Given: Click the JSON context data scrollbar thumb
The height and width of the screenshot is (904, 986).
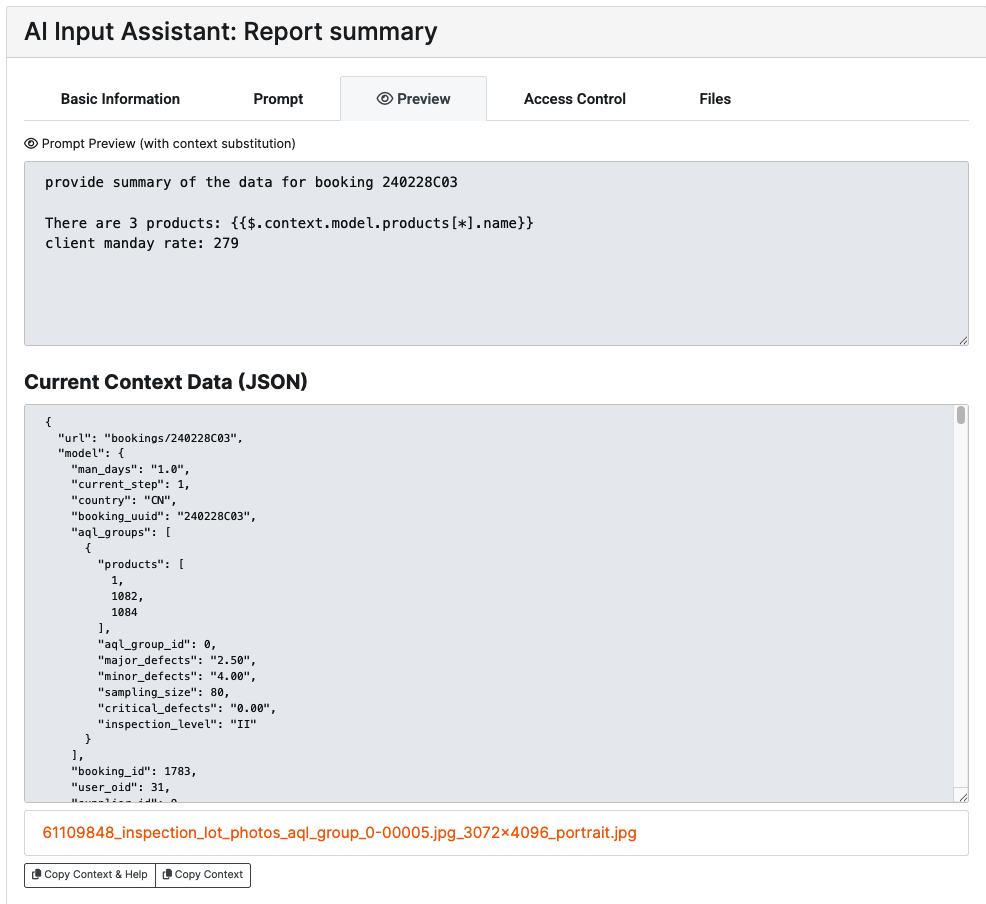Looking at the screenshot, I should (x=961, y=415).
